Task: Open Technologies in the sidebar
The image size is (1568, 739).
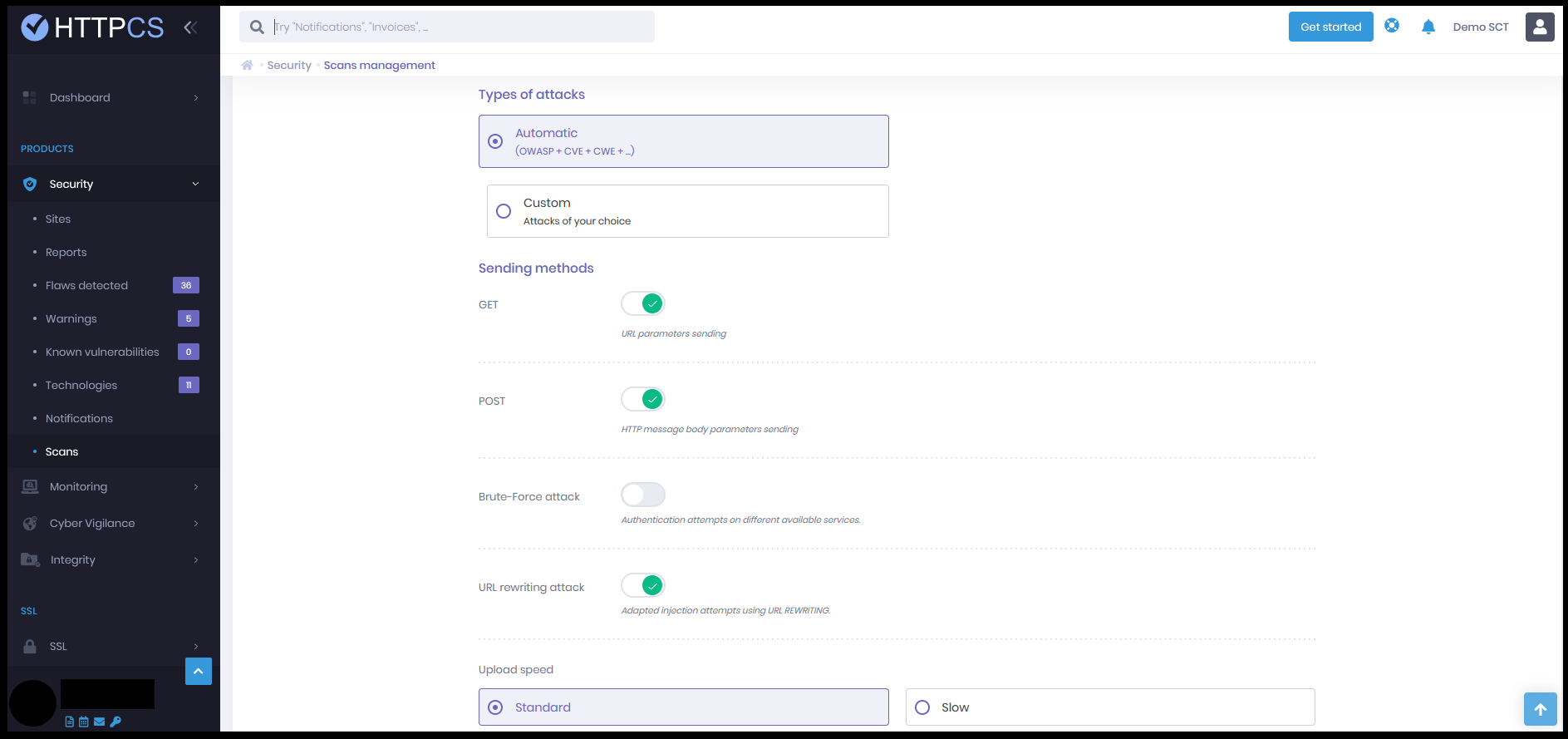Action: pyautogui.click(x=81, y=385)
